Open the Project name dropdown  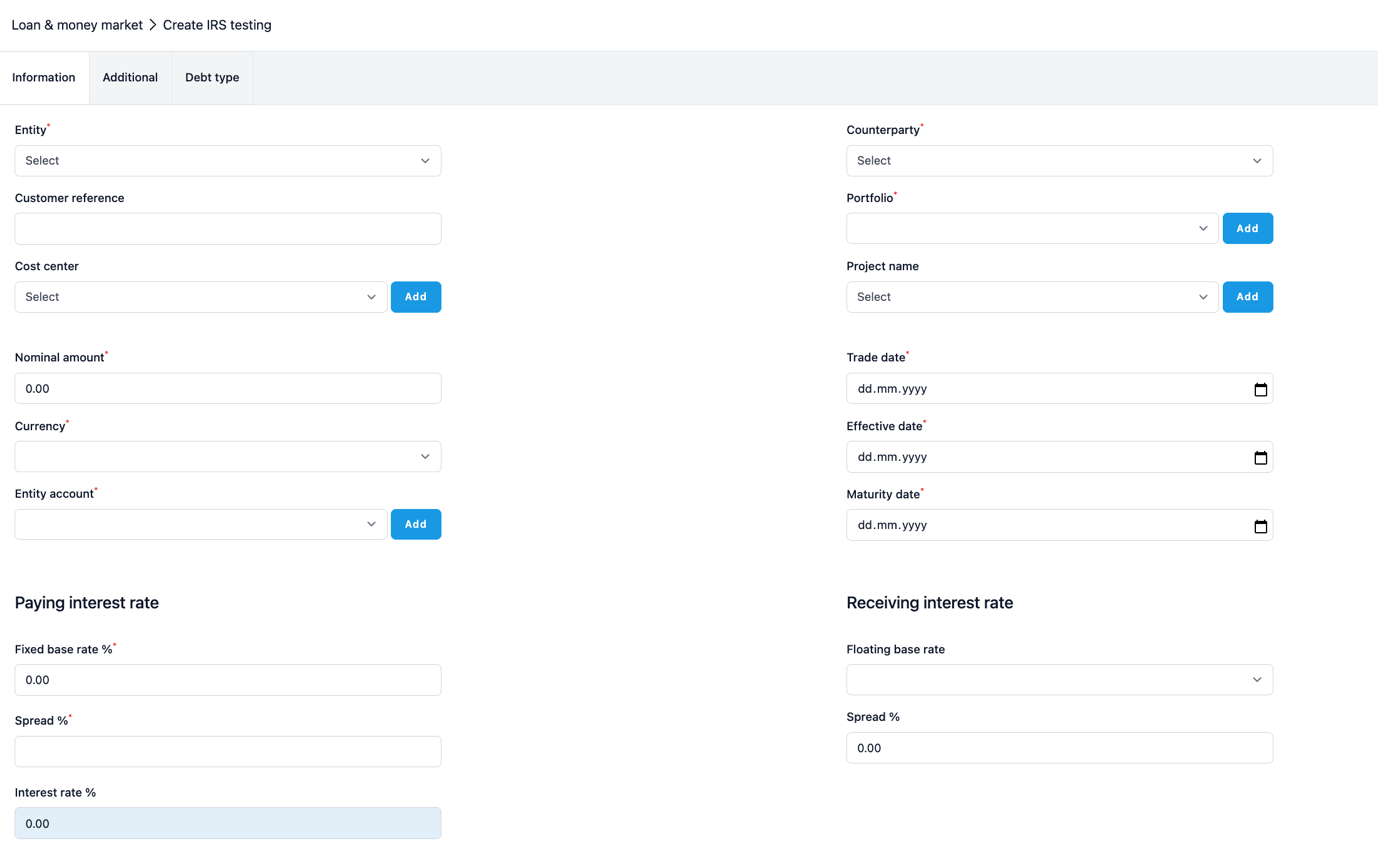(x=1032, y=297)
